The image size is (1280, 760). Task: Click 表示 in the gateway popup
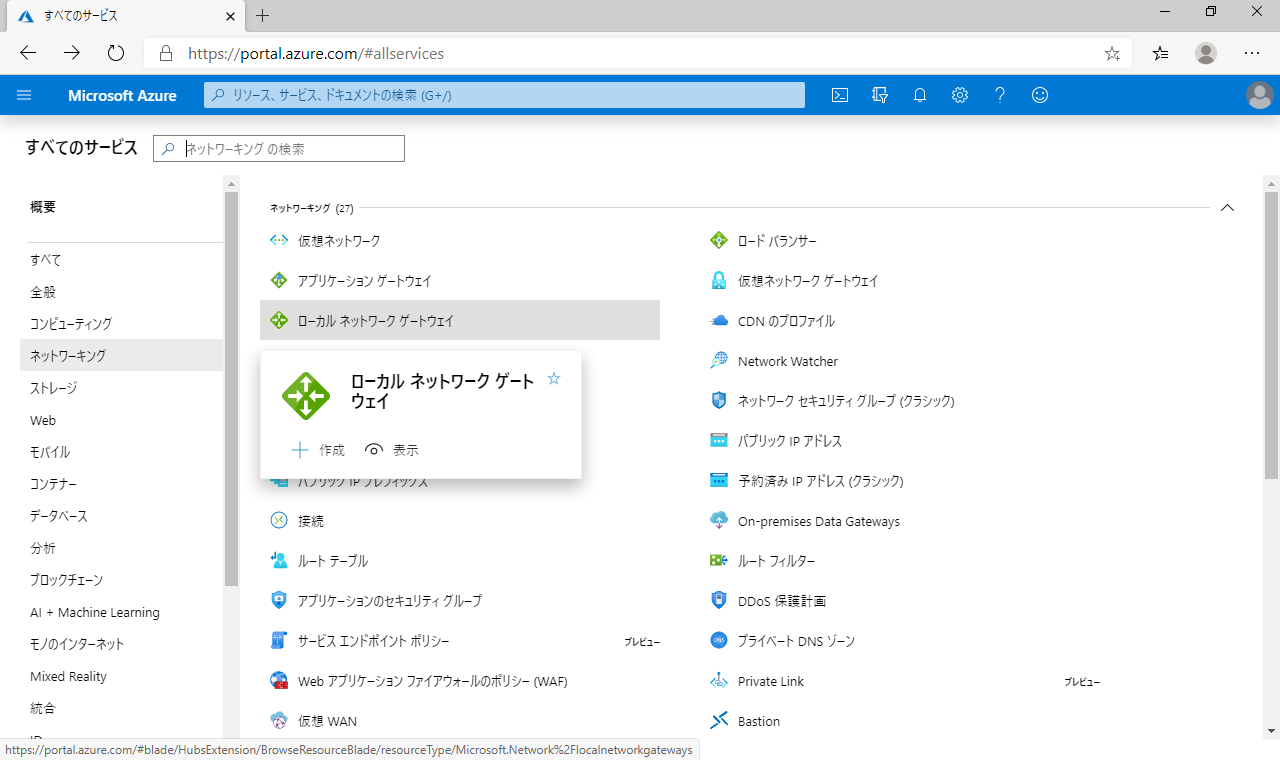pyautogui.click(x=392, y=450)
